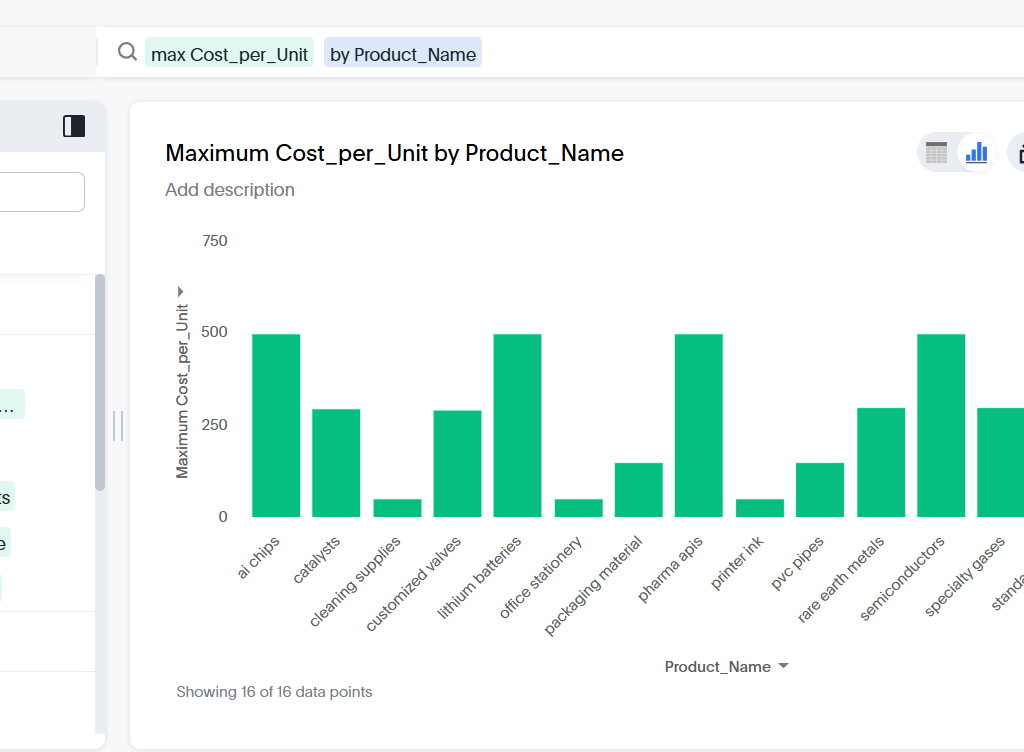Click the search field in the left panel

coord(42,192)
